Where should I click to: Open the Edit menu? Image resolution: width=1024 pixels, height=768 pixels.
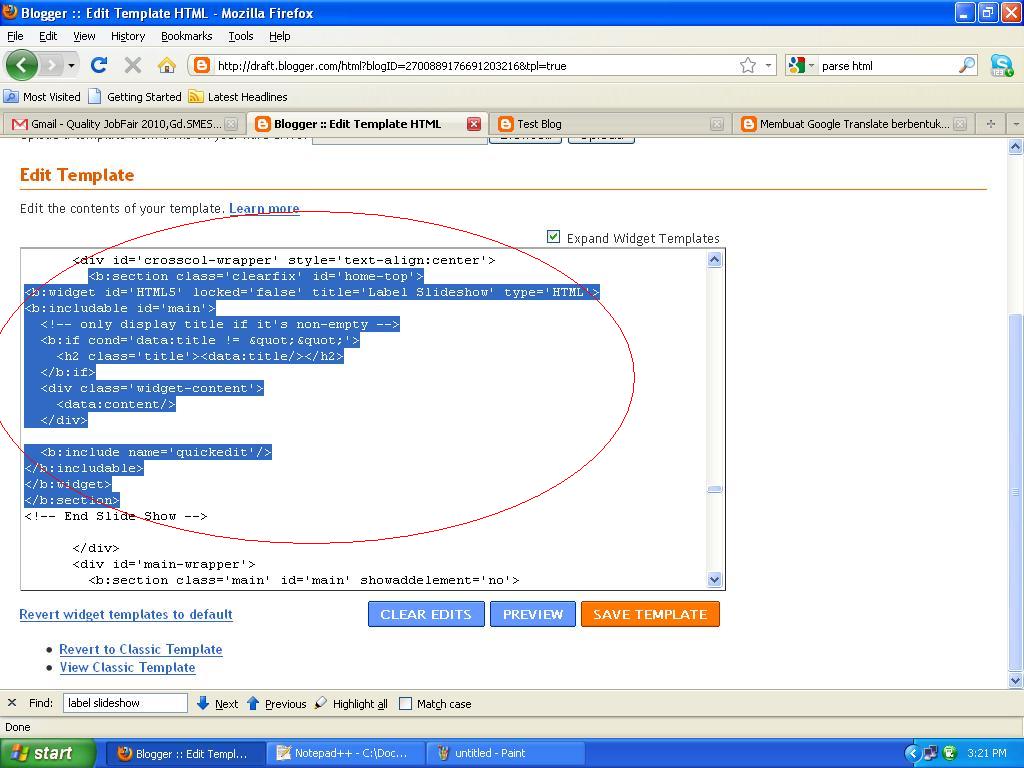pos(48,36)
